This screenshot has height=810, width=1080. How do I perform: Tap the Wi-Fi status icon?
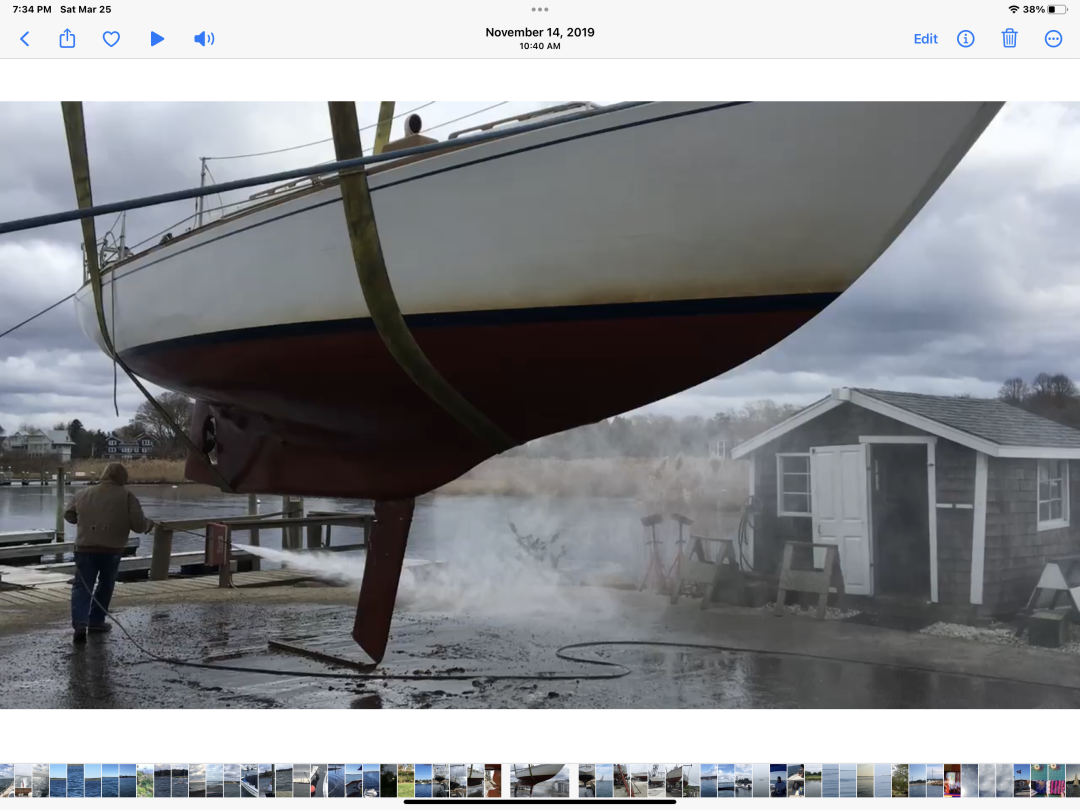coord(1013,10)
